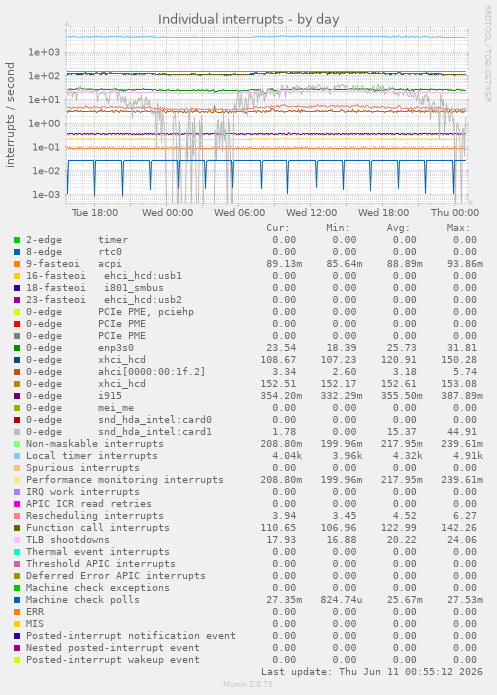This screenshot has width=497, height=695.
Task: Click the Performance monitoring interrupts label
Action: [125, 480]
